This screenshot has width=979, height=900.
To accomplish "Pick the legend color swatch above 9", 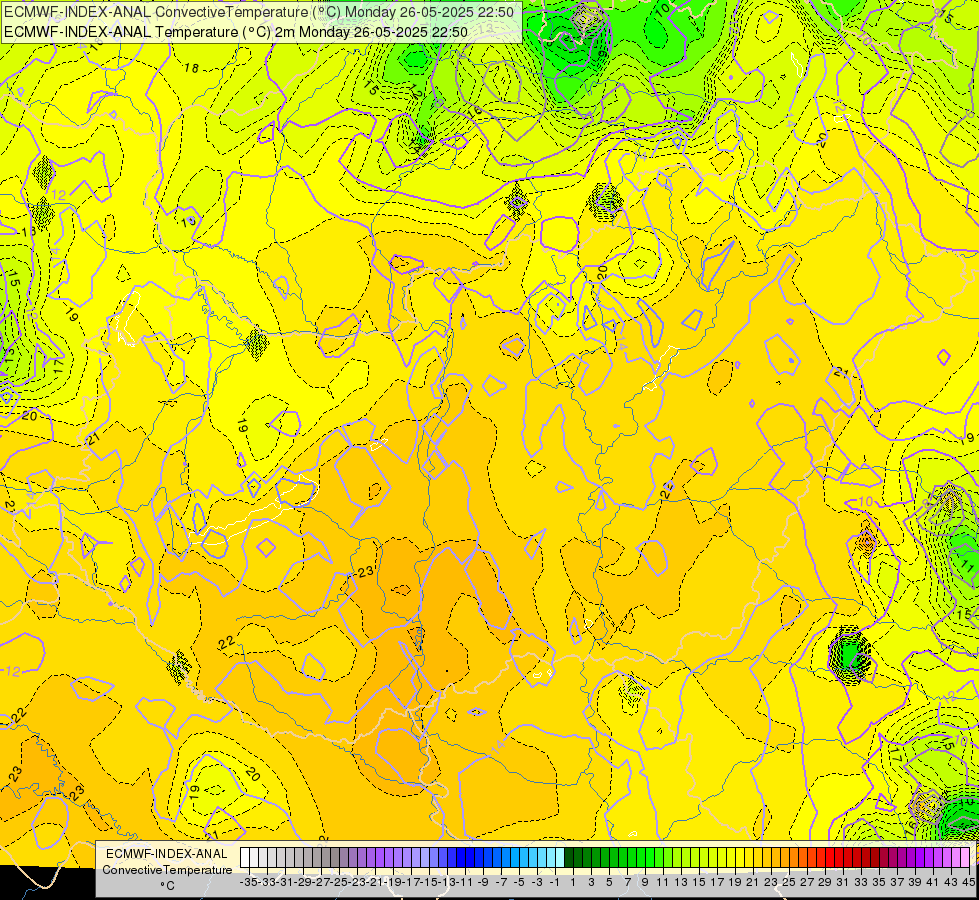I will pos(641,857).
